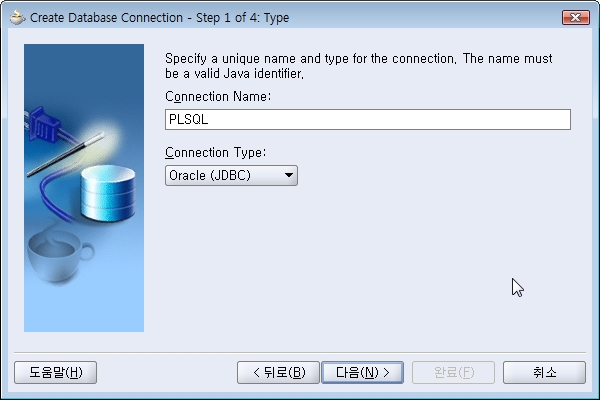600x400 pixels.
Task: Click into the Connection Name field containing PLSQL
Action: 368,119
